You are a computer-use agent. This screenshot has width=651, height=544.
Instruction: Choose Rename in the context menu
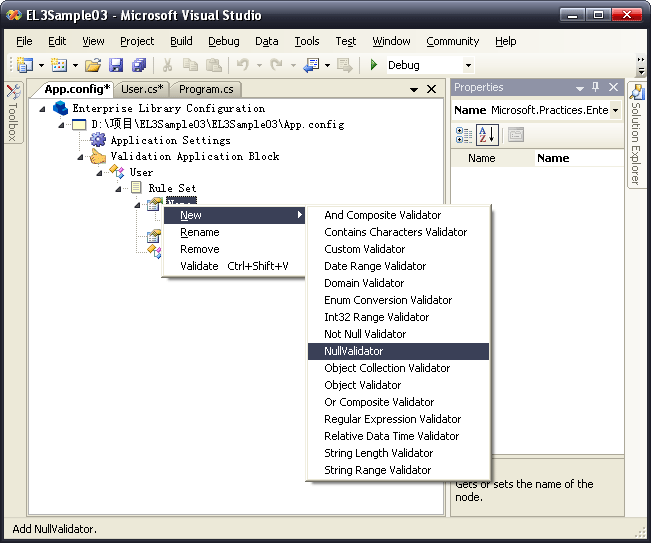(234, 232)
